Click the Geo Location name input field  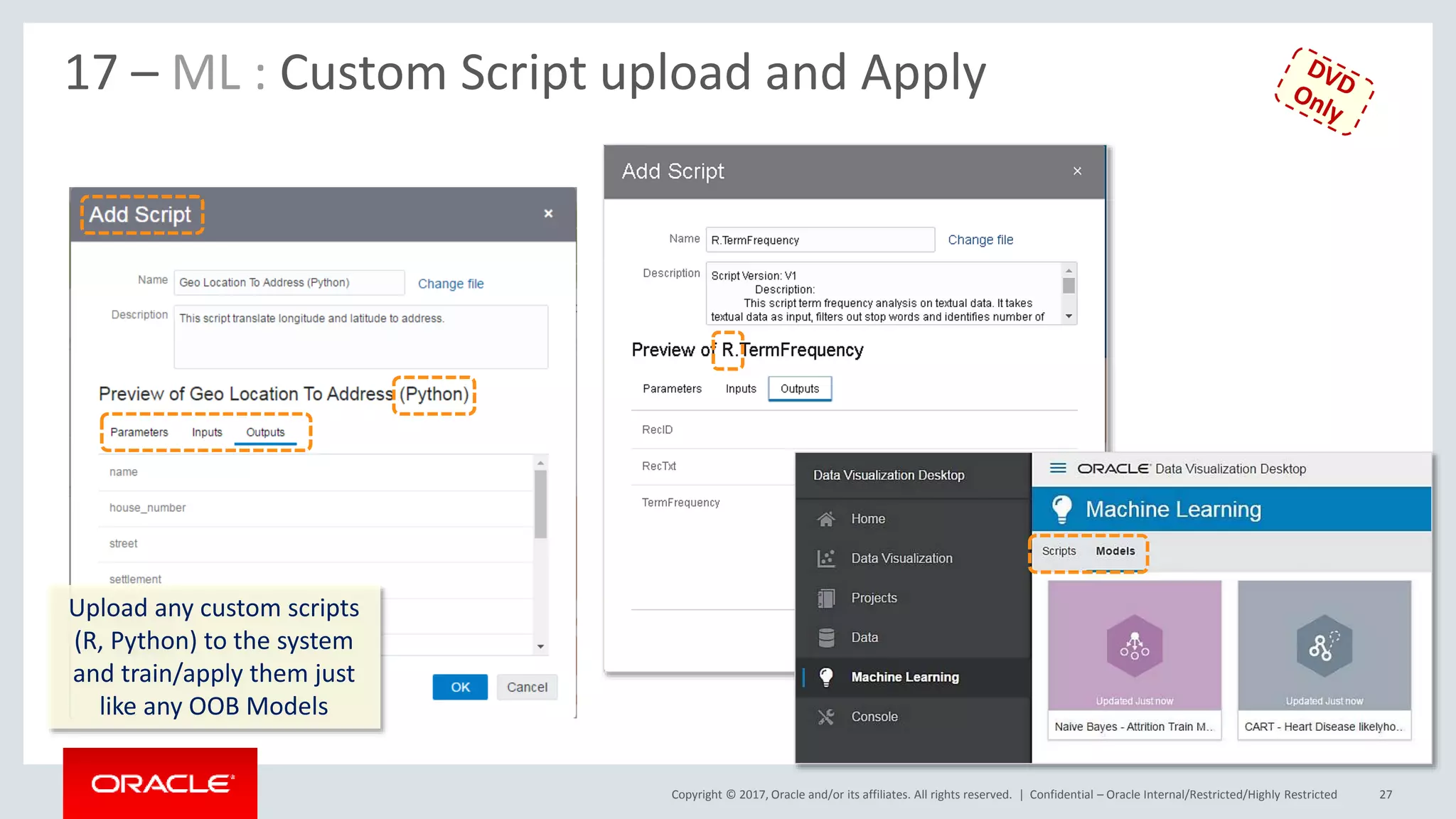(289, 282)
